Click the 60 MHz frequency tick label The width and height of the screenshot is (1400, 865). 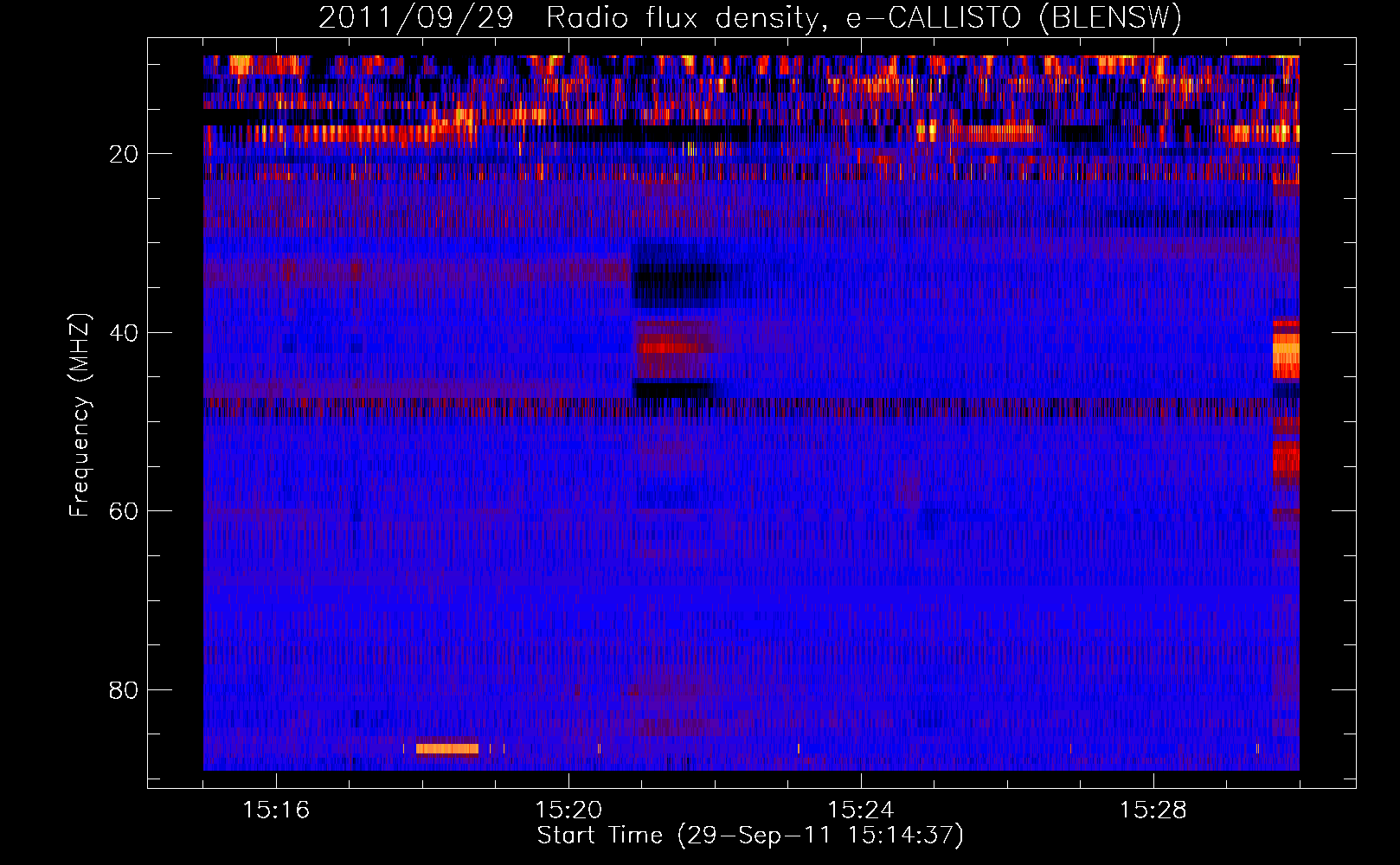[124, 511]
